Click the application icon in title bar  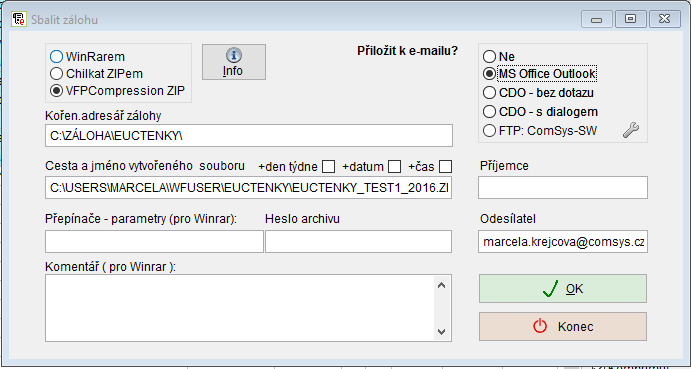[18, 19]
